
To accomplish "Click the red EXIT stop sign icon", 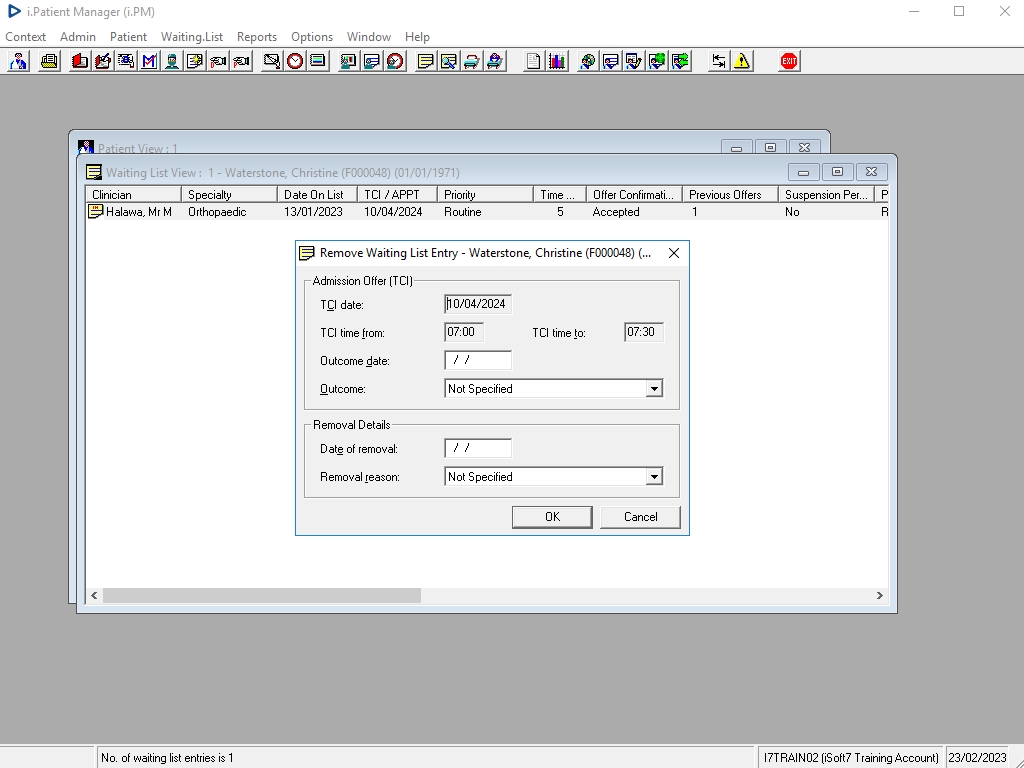I will 789,61.
